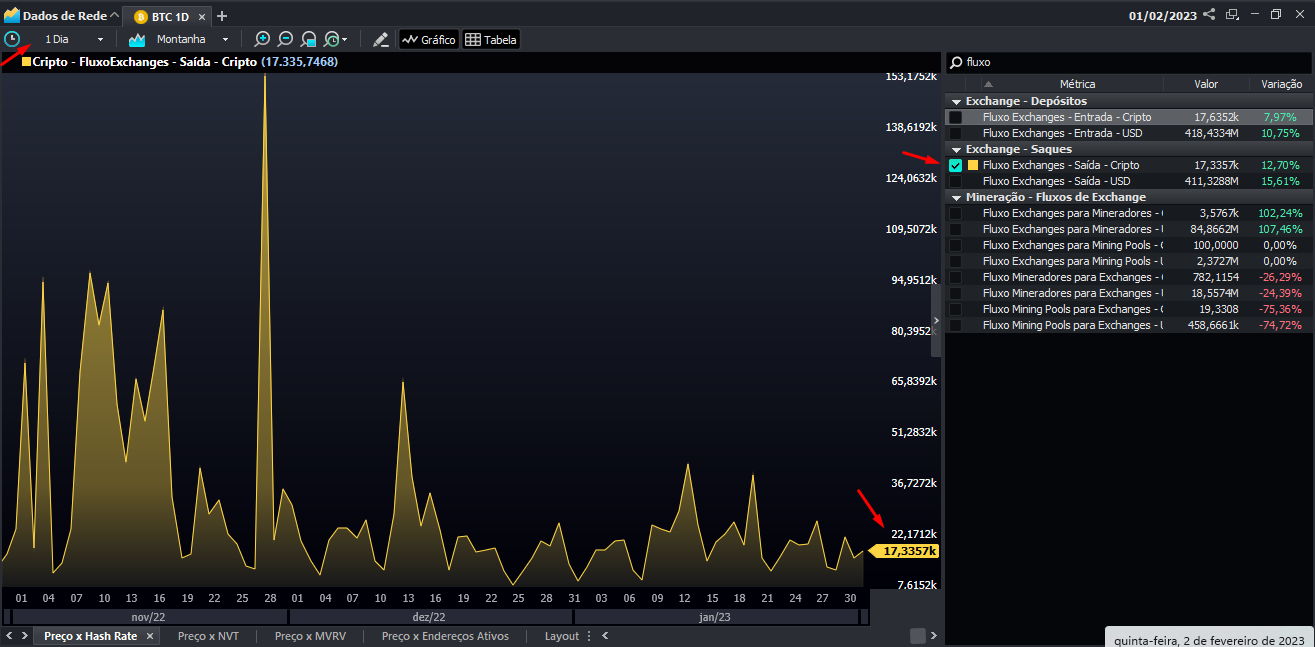Click the clock icon beside the timeframe selector
1315x647 pixels.
pos(14,38)
